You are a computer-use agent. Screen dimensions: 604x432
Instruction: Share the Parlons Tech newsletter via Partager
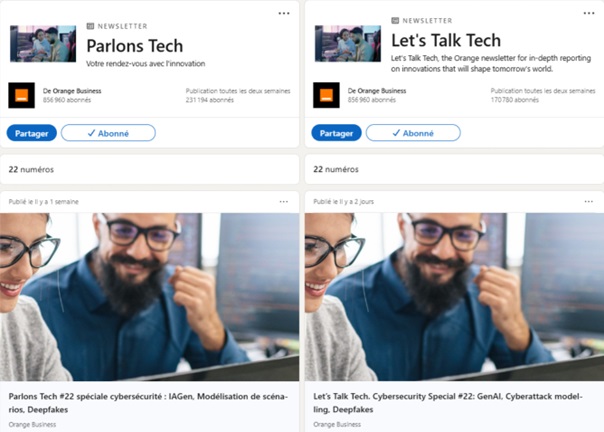[x=32, y=133]
